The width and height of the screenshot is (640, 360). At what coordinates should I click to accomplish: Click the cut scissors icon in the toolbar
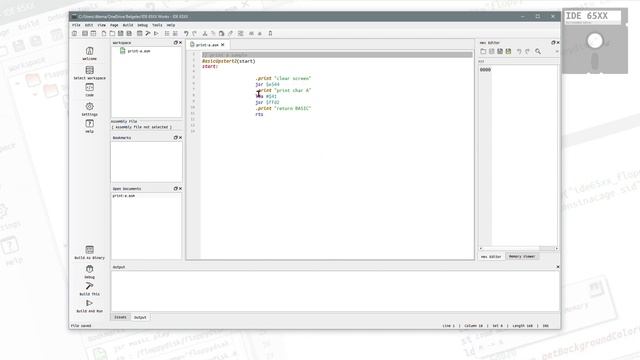pos(205,33)
